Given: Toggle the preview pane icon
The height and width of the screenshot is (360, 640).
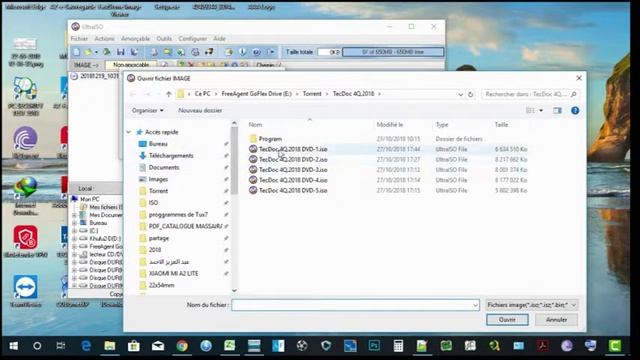Looking at the screenshot, I should point(557,111).
